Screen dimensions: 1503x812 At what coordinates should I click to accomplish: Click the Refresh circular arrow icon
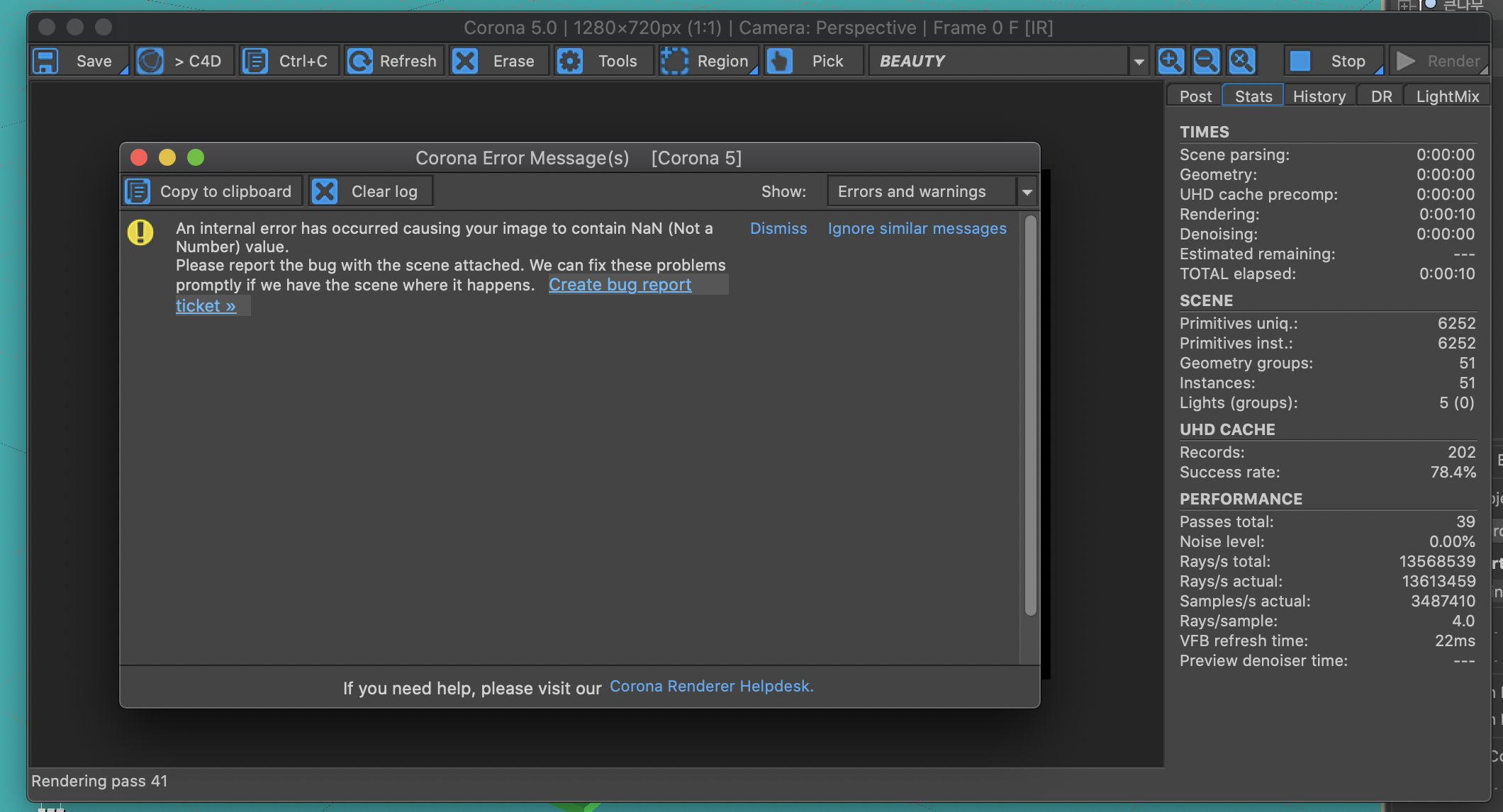click(359, 61)
